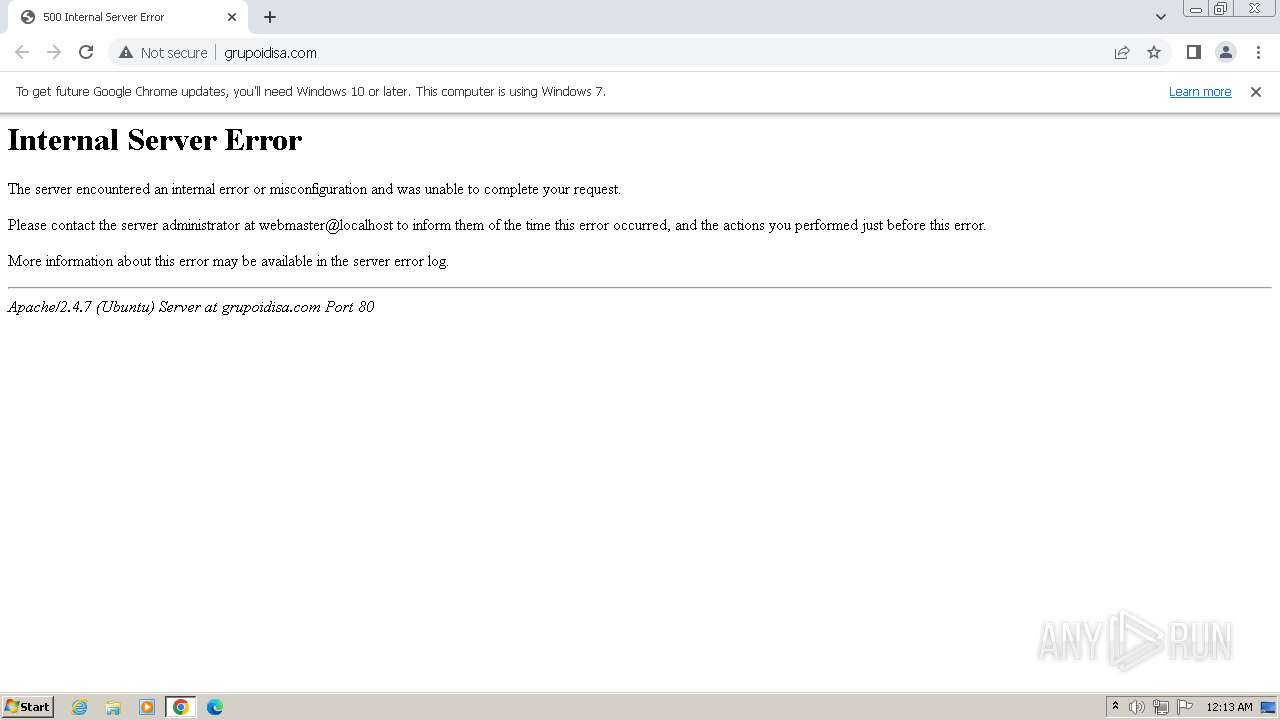This screenshot has width=1280, height=720.
Task: Share this page via share icon
Action: click(1122, 53)
